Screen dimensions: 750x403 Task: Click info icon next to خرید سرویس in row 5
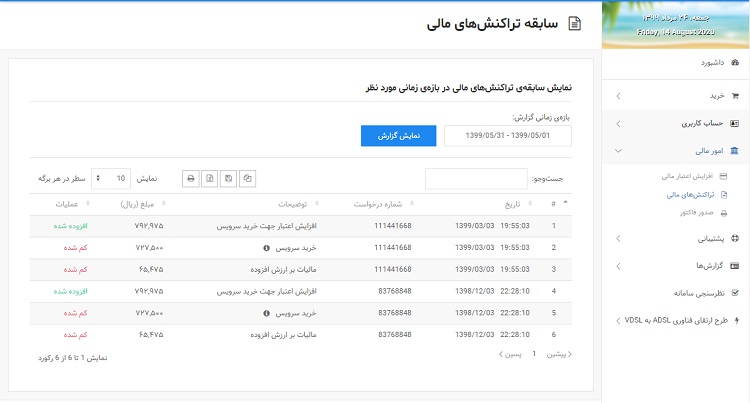pyautogui.click(x=266, y=314)
